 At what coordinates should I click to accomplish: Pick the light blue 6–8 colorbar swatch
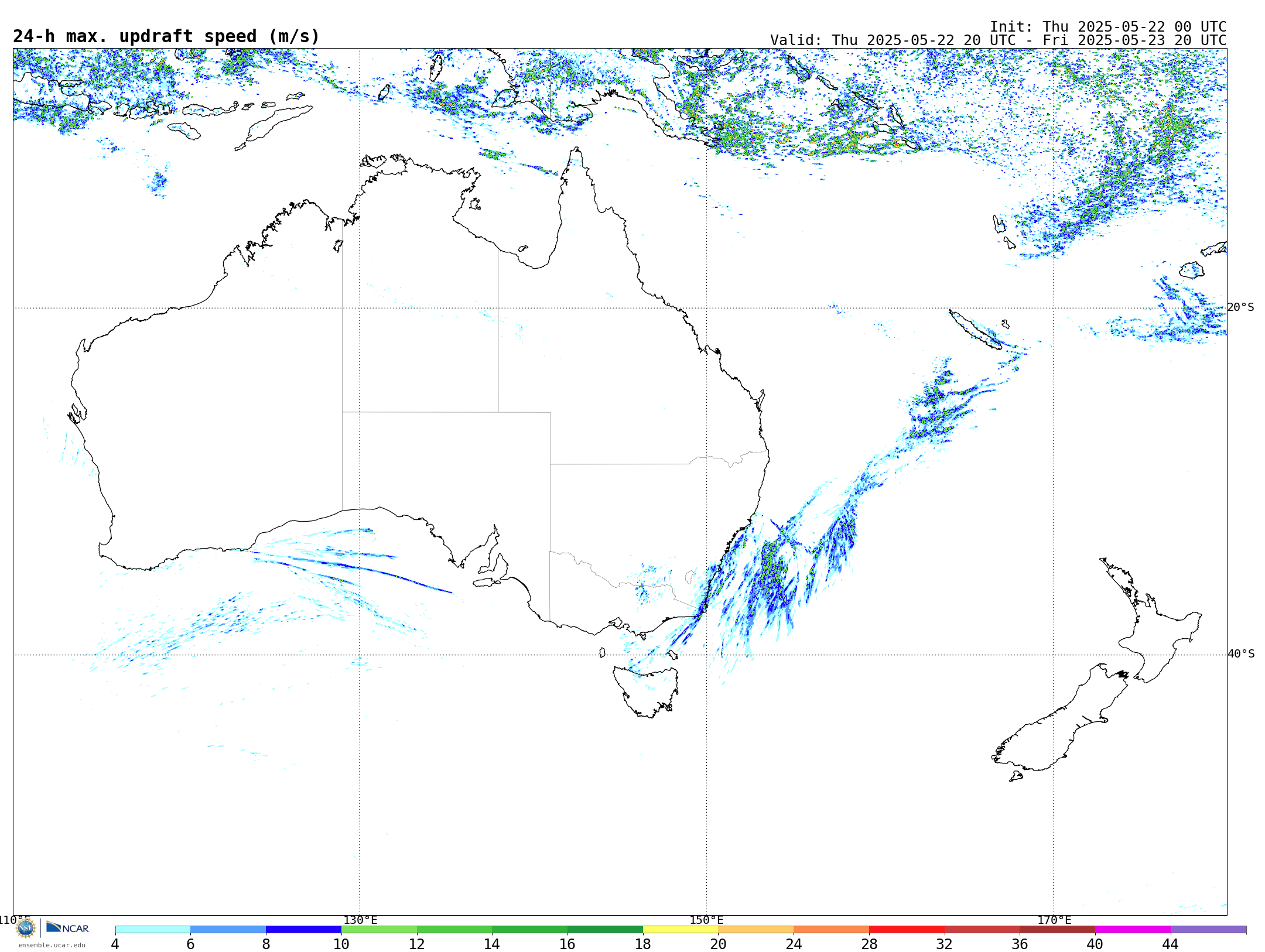pos(228,930)
